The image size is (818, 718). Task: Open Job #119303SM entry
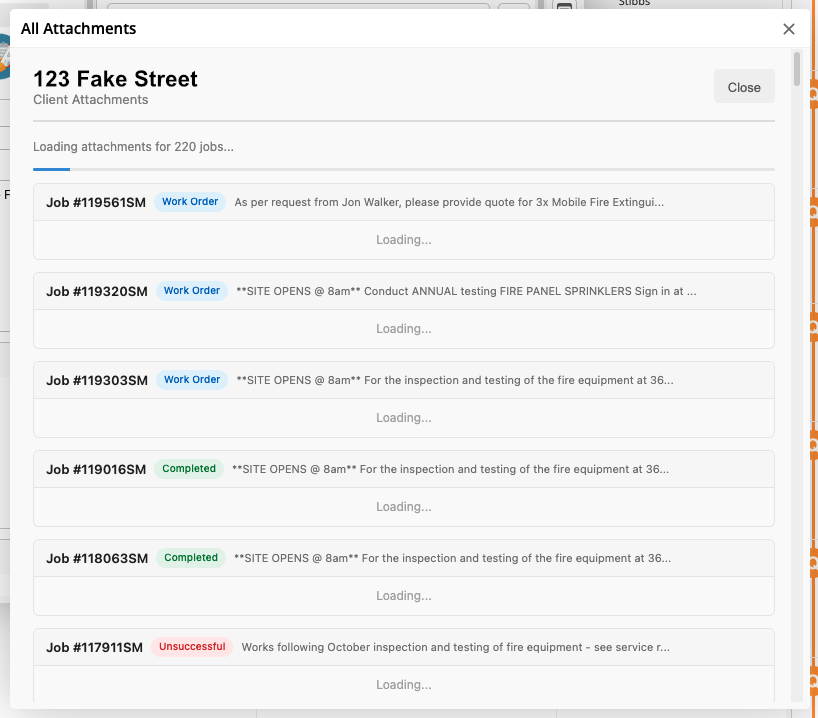(97, 380)
